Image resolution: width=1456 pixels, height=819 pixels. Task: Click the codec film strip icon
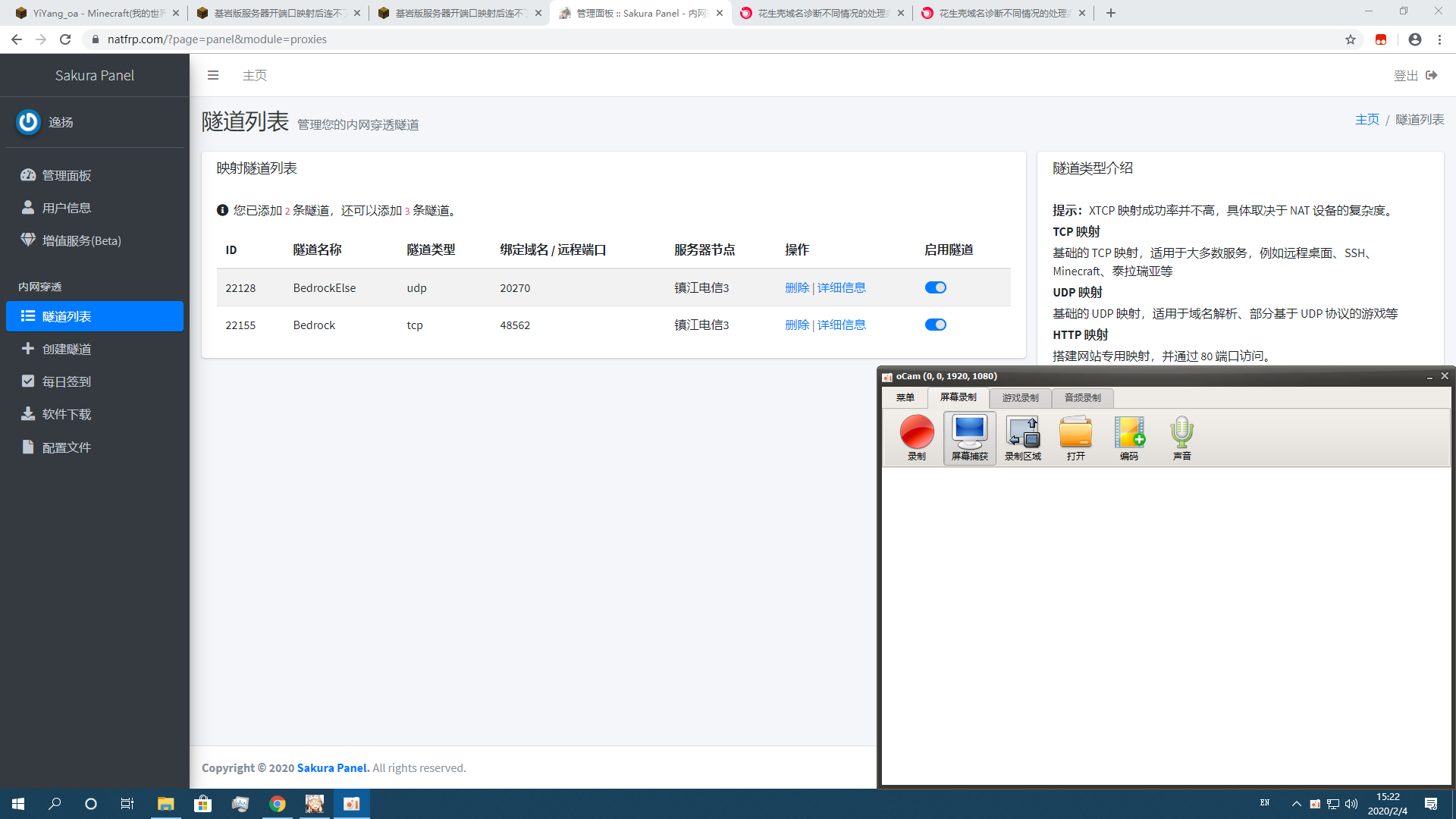[1128, 432]
